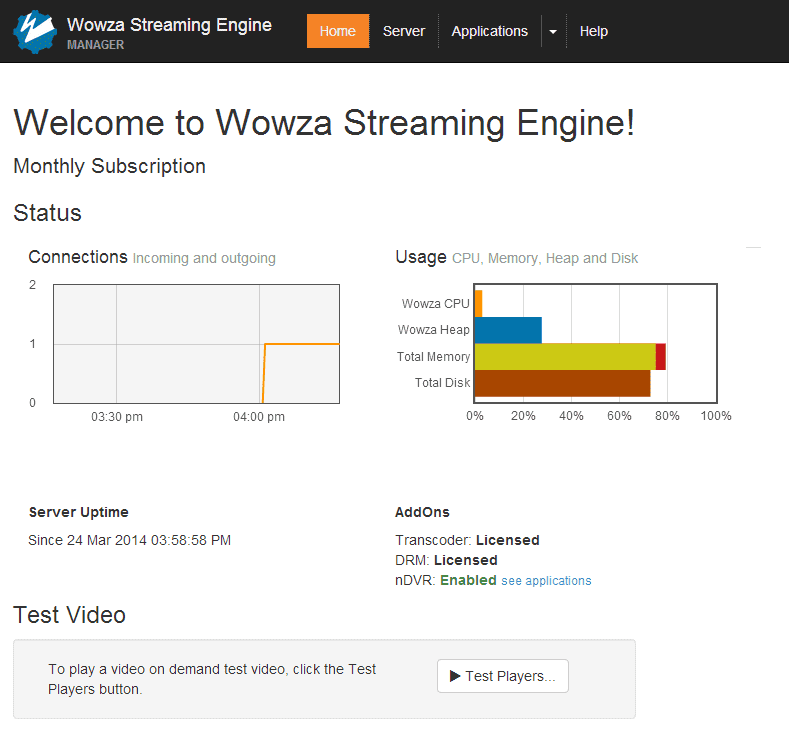Image resolution: width=789 pixels, height=734 pixels.
Task: Go to the Applications menu item
Action: tap(489, 31)
